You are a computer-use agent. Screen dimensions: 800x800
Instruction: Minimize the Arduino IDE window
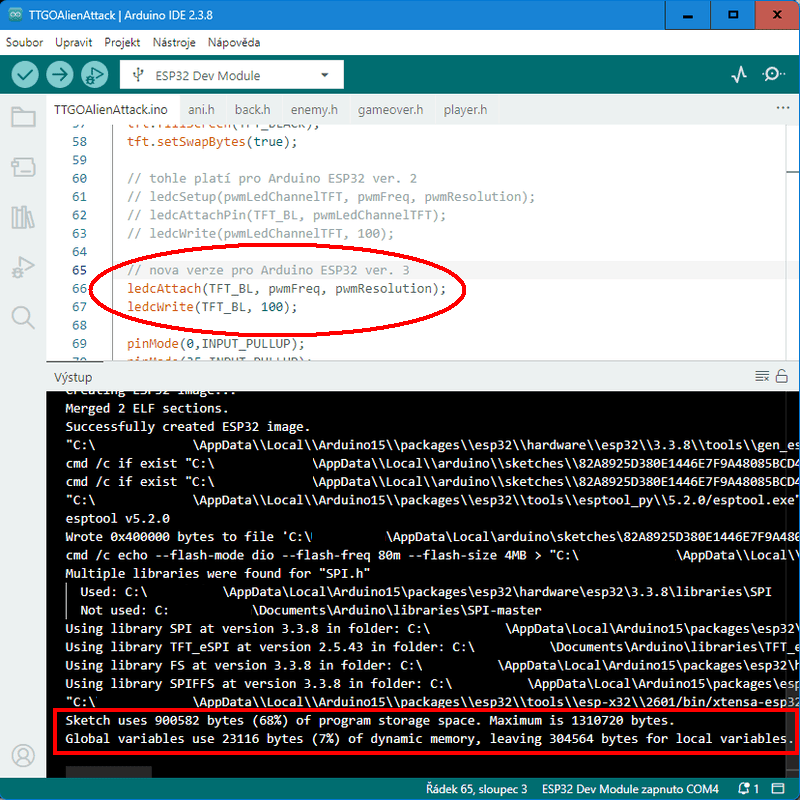[687, 15]
